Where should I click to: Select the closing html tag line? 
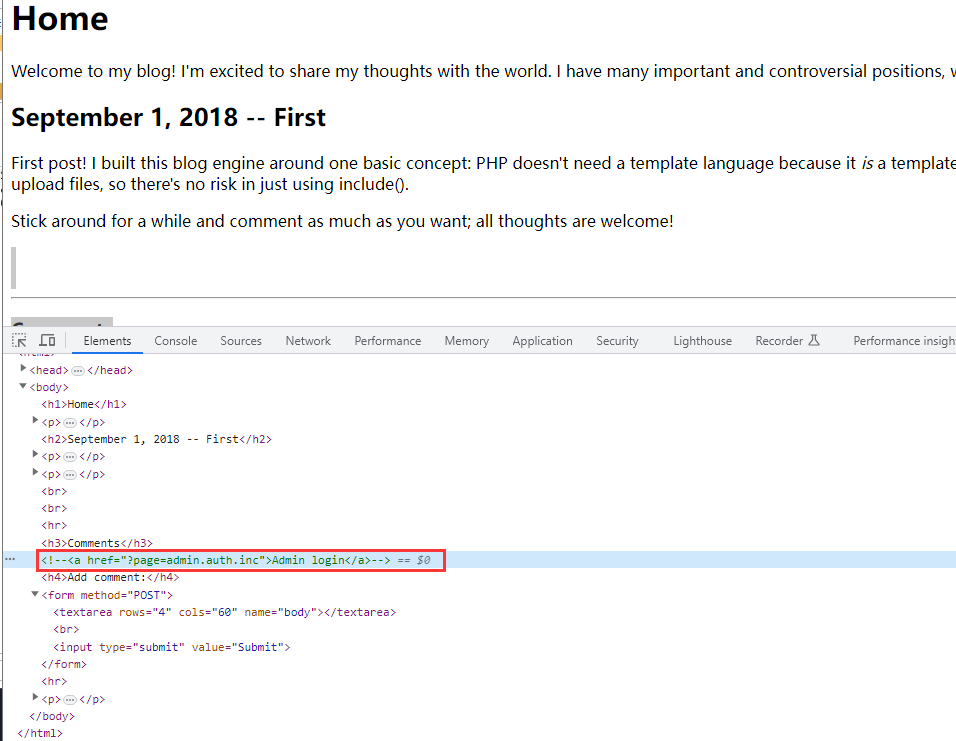(x=40, y=733)
